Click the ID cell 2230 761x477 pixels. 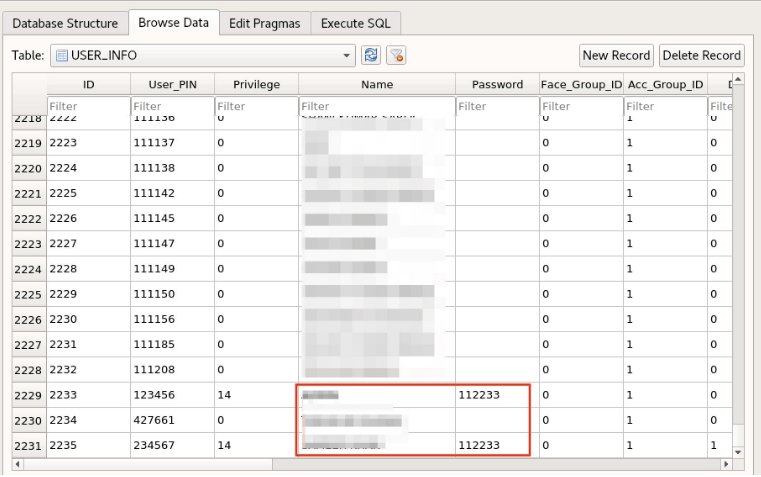click(88, 319)
